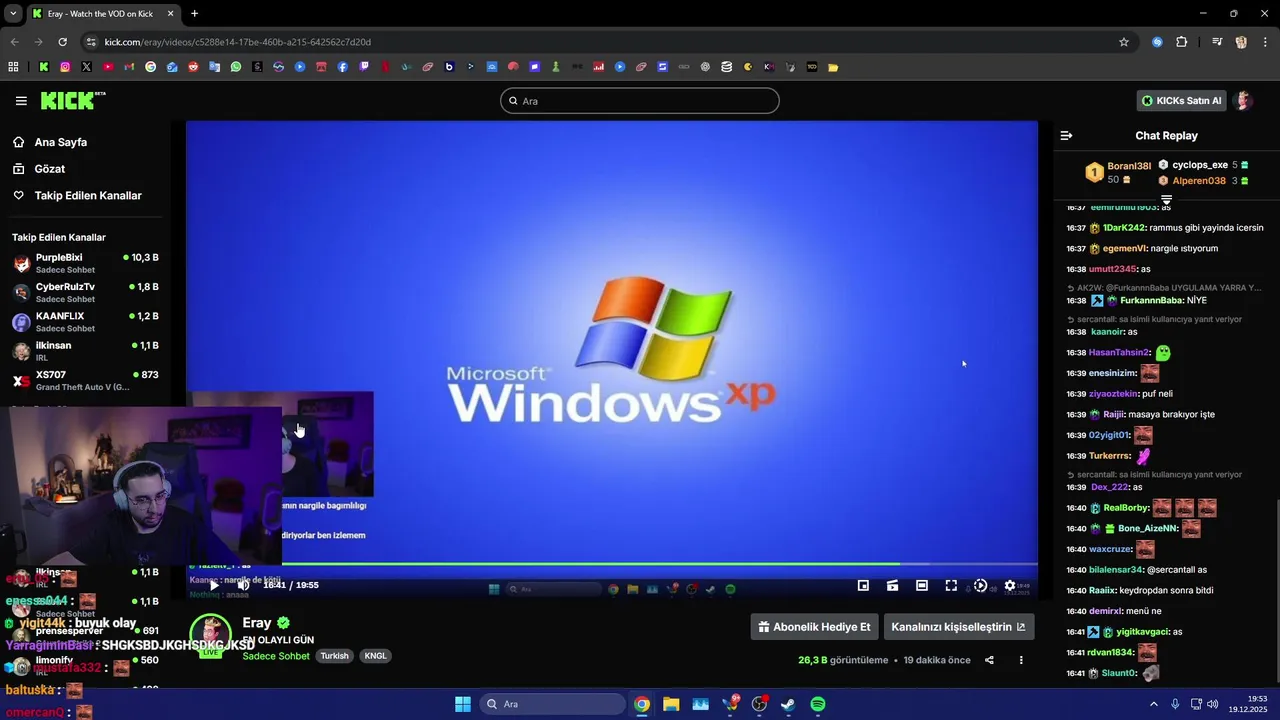Expand the gift leaderboard handle

click(1166, 199)
